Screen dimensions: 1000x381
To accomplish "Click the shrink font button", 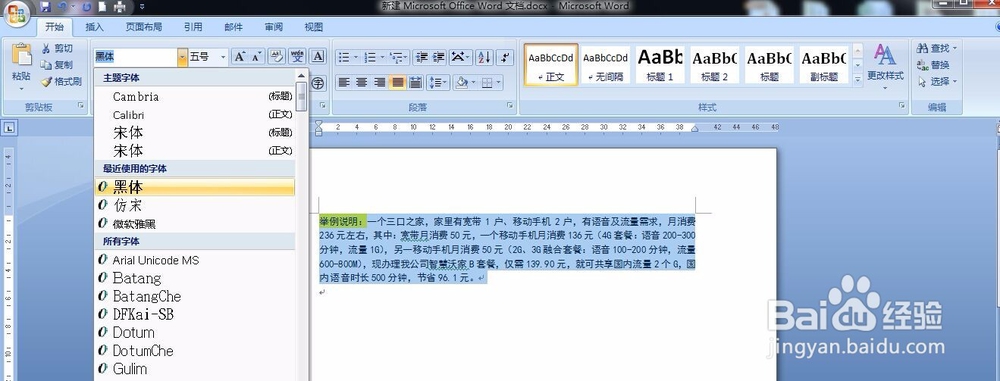I will [256, 57].
